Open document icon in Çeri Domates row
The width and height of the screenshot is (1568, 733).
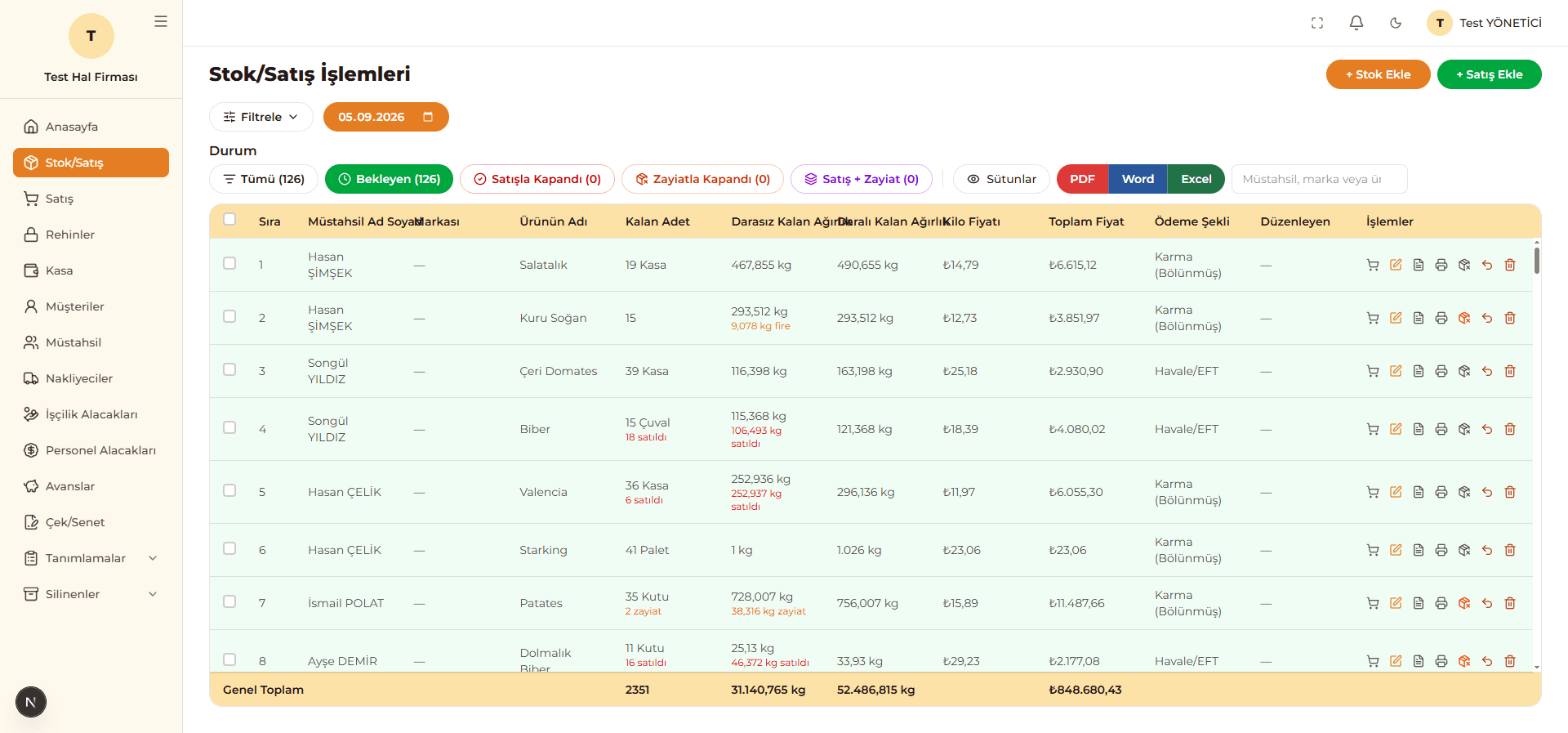click(x=1419, y=371)
